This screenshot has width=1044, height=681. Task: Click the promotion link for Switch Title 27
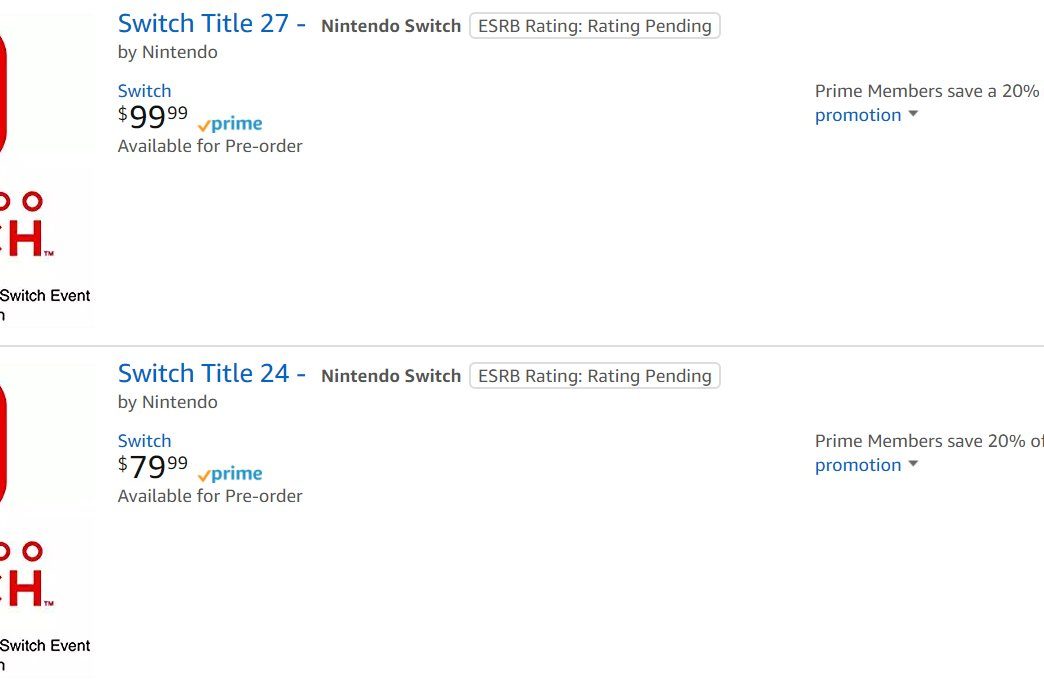point(858,115)
